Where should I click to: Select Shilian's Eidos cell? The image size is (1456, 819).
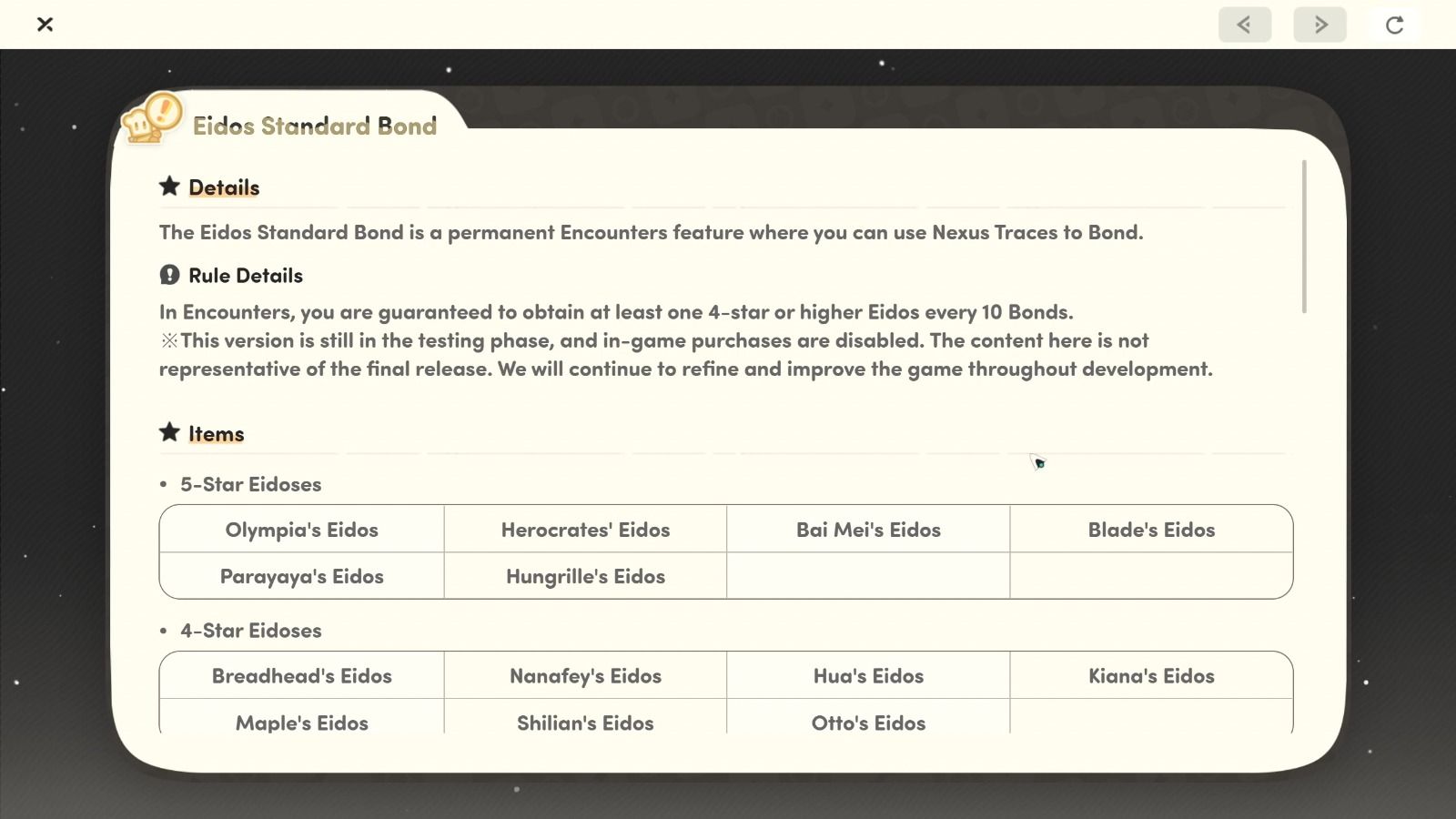(x=585, y=716)
